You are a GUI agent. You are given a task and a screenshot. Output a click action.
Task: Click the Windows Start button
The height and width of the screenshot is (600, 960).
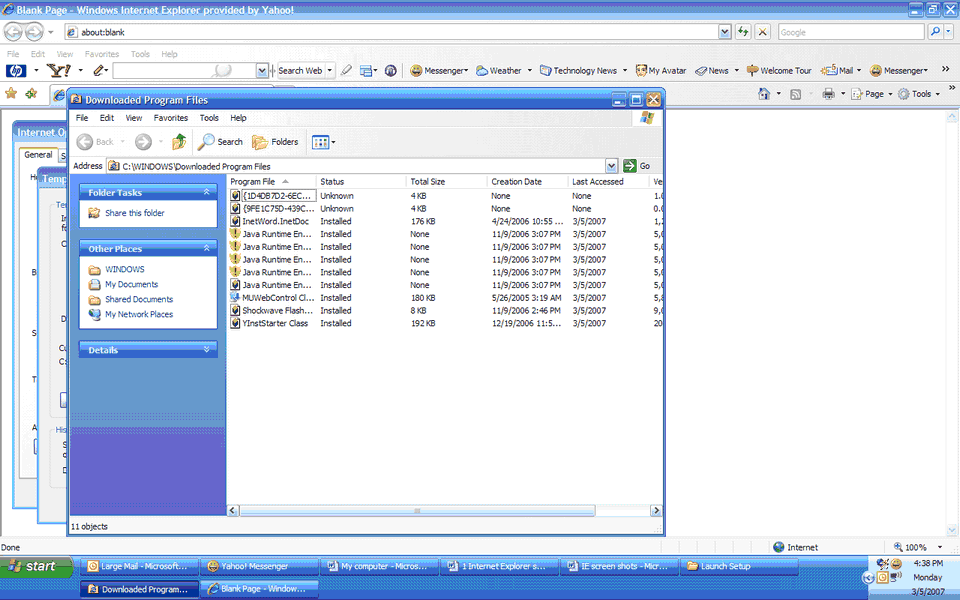point(37,566)
